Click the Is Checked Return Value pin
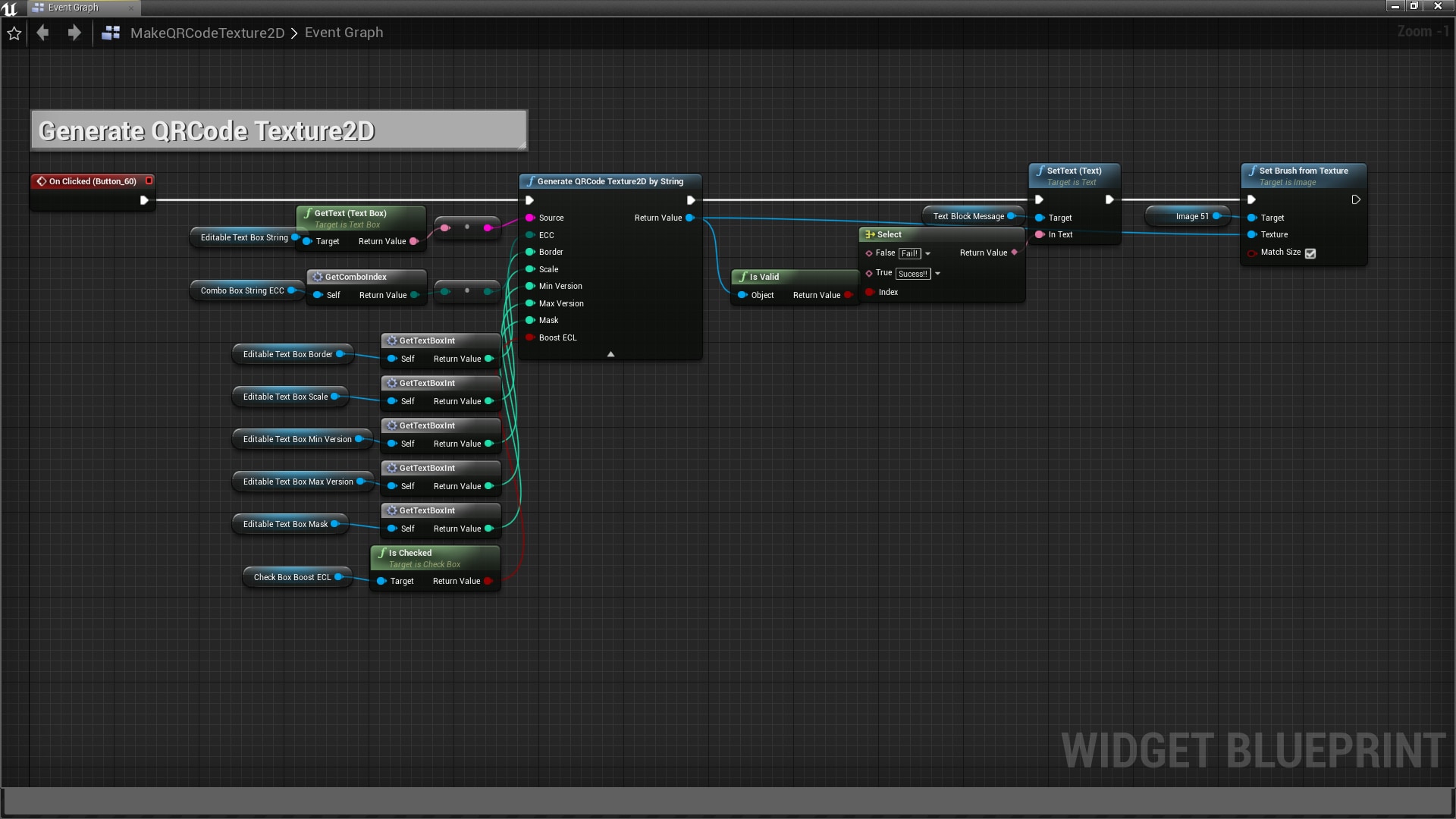This screenshot has height=819, width=1456. point(488,581)
